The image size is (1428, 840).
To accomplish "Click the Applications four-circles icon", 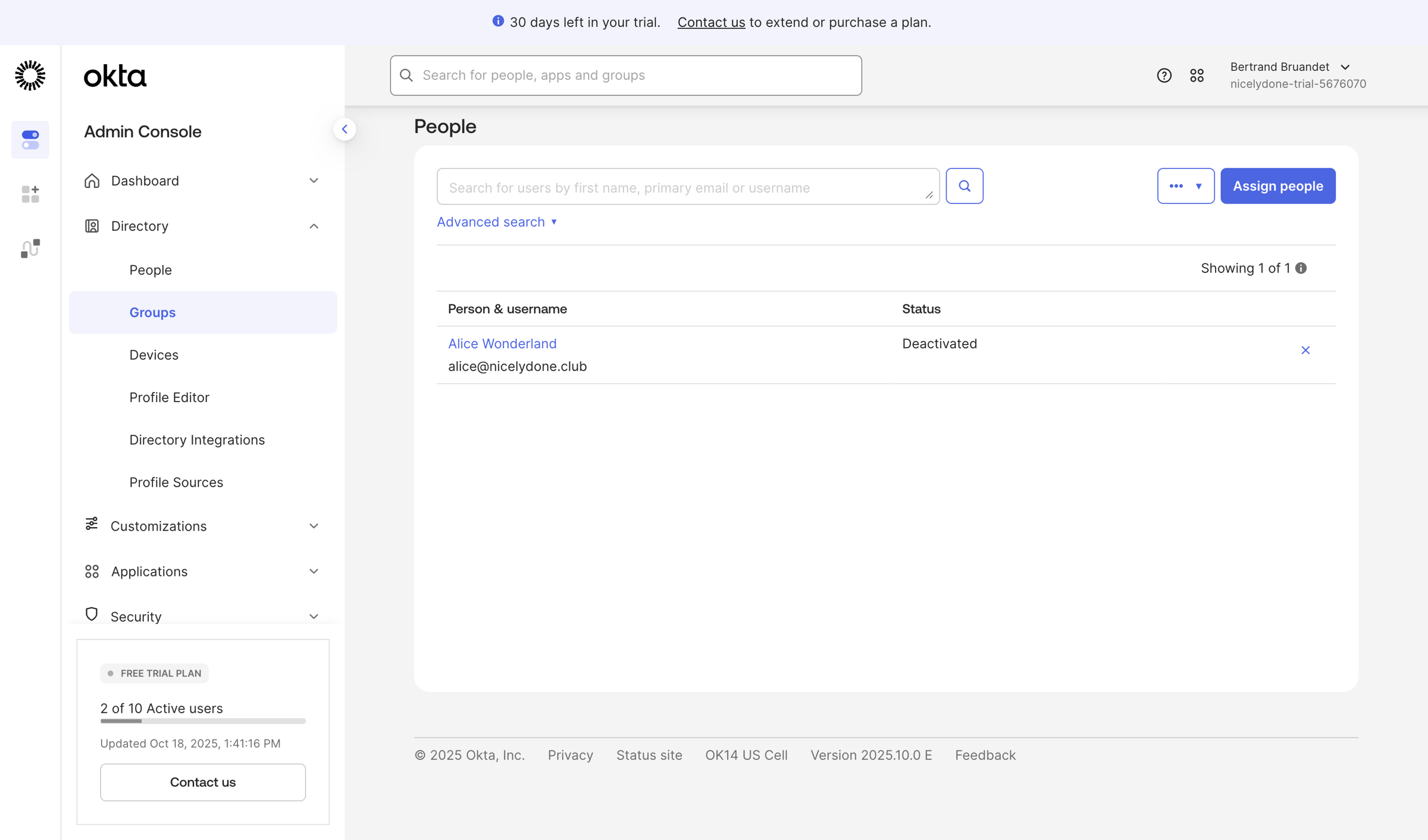I will click(92, 571).
